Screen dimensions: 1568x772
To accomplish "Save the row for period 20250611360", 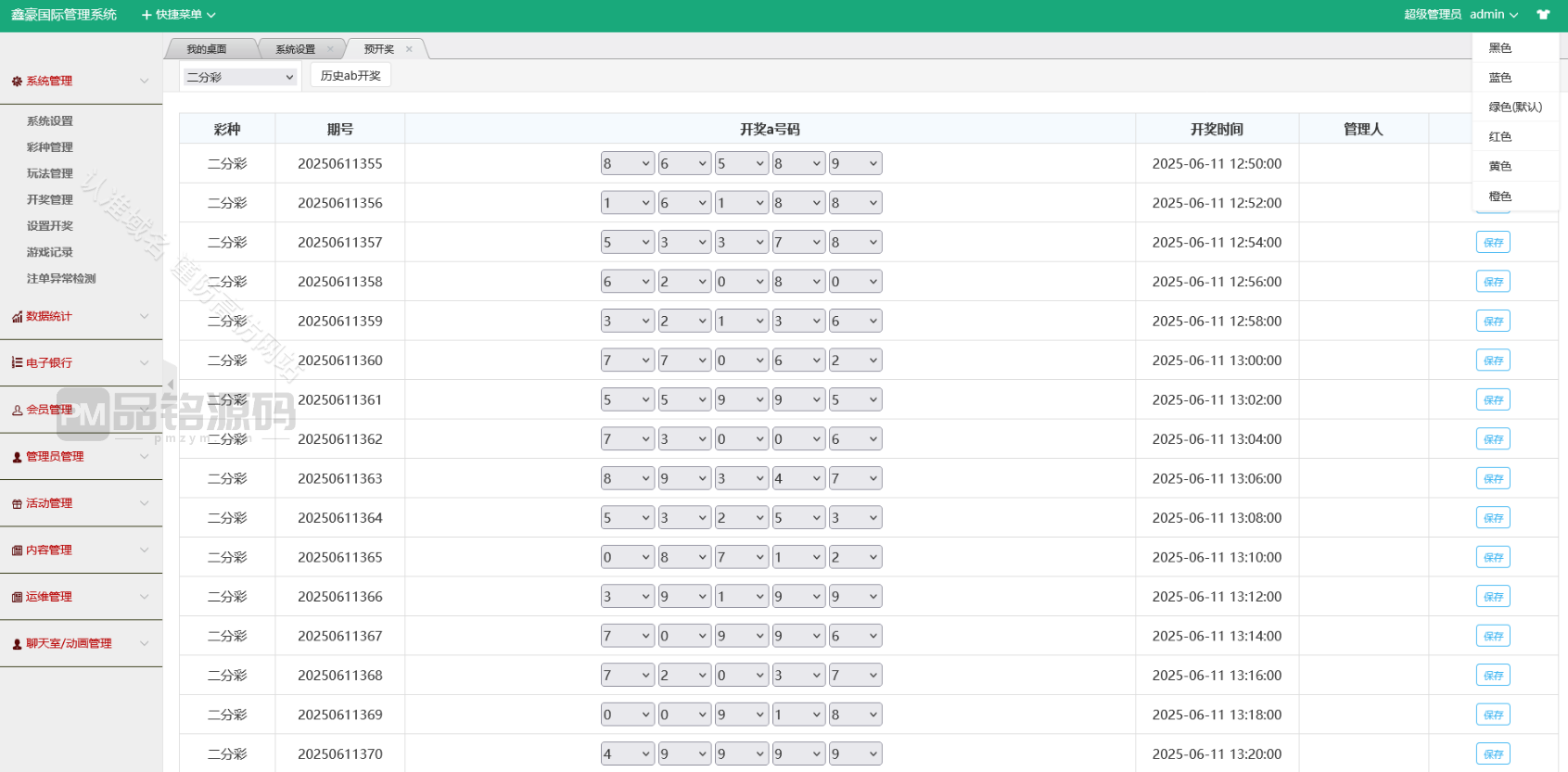I will coord(1493,361).
